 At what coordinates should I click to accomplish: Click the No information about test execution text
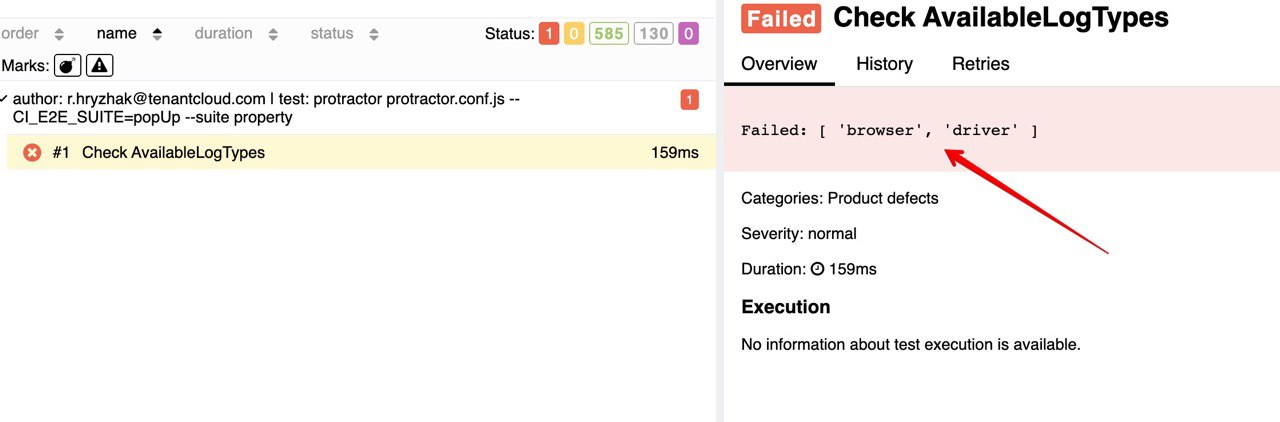(x=911, y=345)
